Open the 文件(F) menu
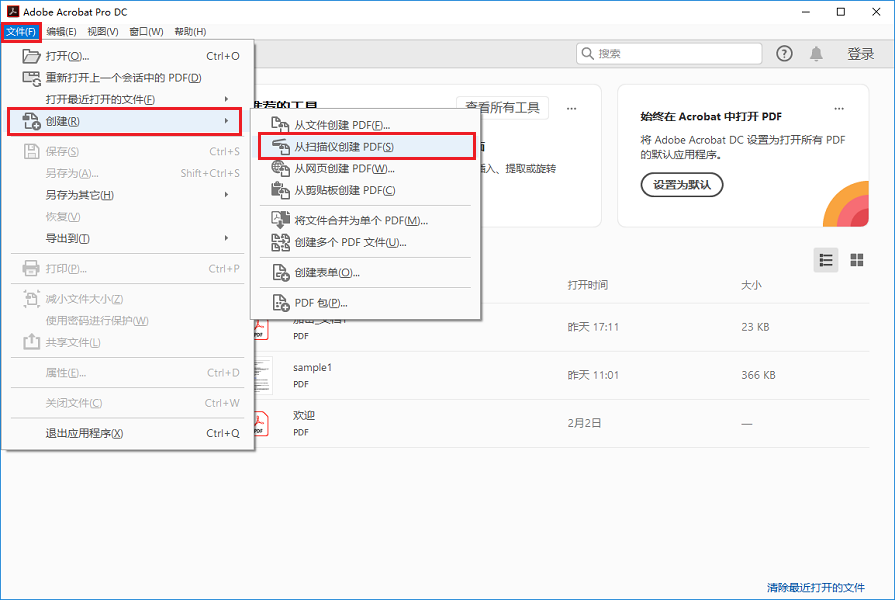Image resolution: width=895 pixels, height=600 pixels. click(x=21, y=31)
